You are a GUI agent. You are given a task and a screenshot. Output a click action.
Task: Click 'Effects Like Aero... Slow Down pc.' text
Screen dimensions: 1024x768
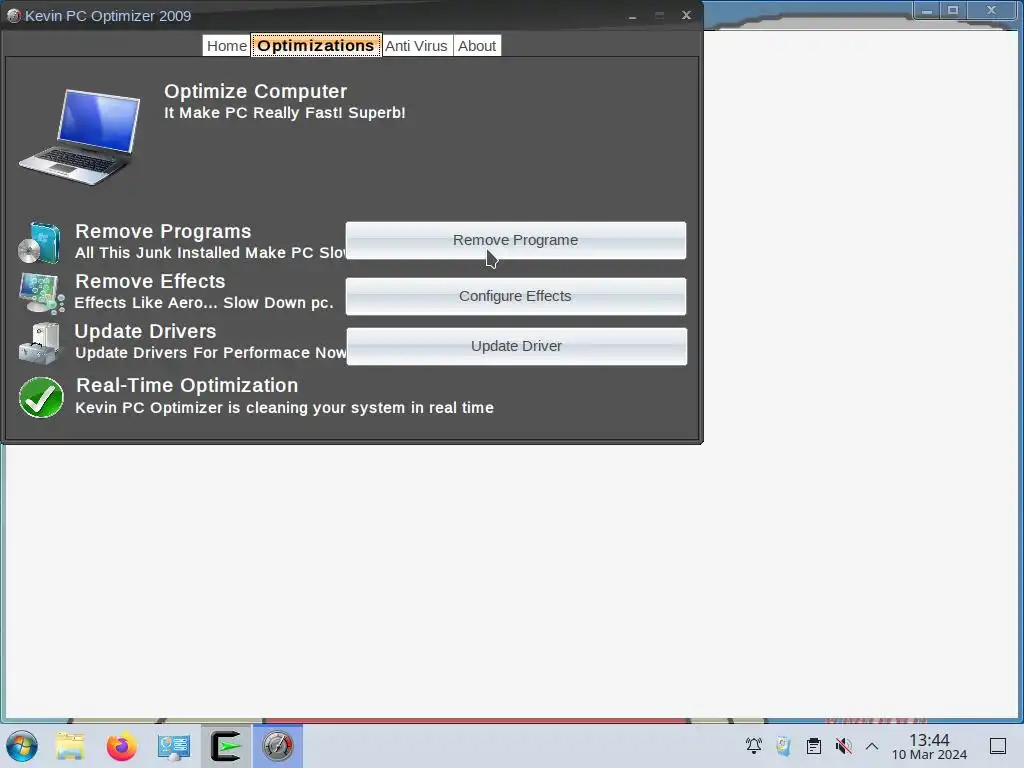point(204,303)
